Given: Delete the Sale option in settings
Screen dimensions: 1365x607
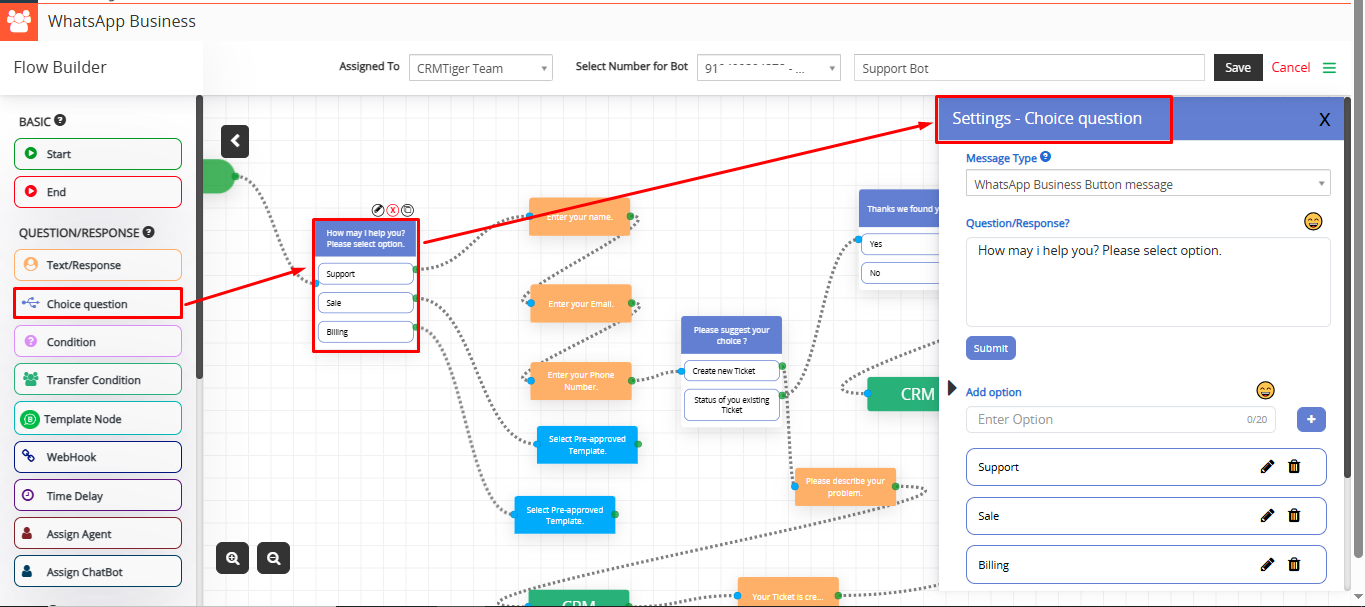Looking at the screenshot, I should [x=1294, y=516].
